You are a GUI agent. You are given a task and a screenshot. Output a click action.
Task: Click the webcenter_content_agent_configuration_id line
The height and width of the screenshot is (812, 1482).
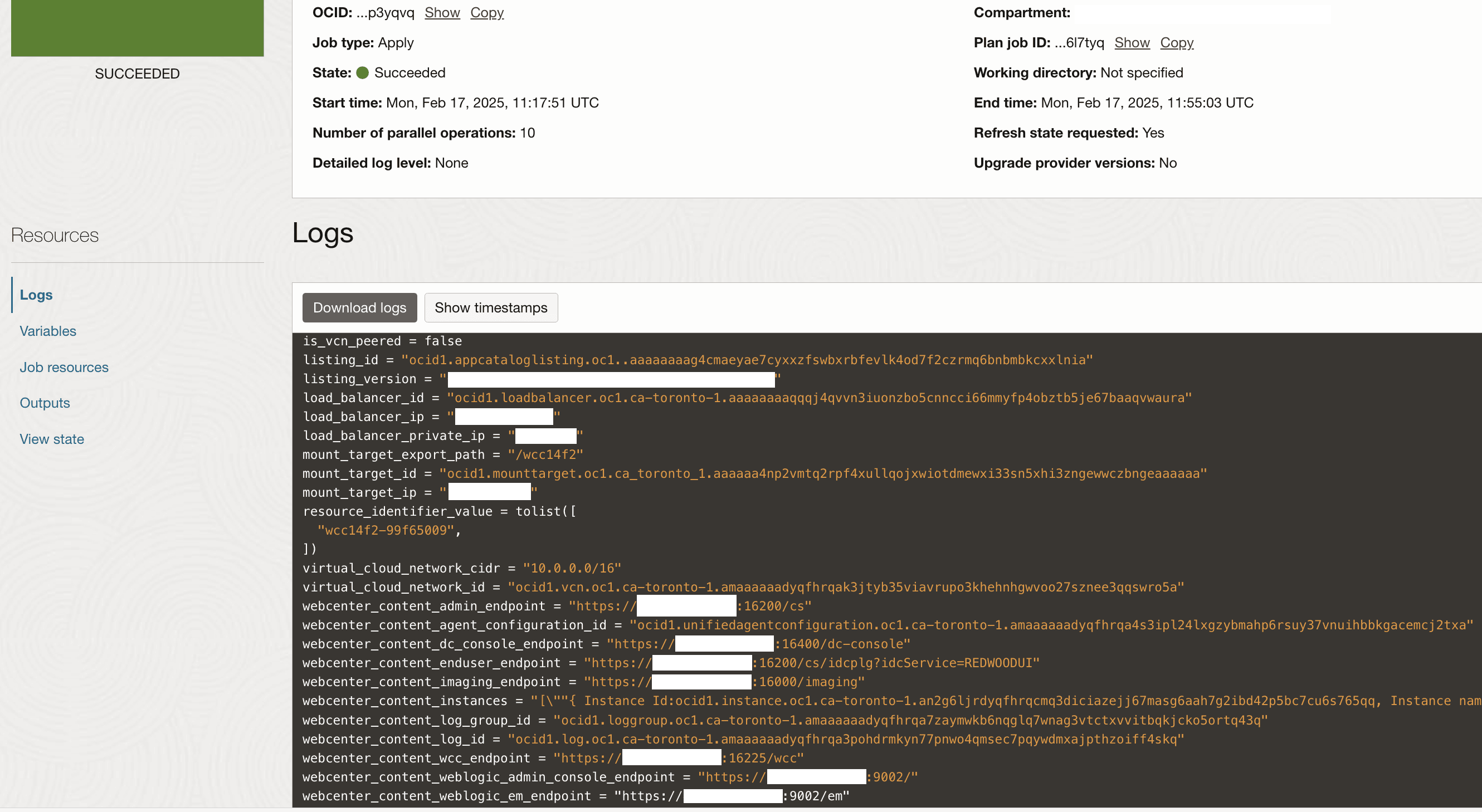(888, 625)
